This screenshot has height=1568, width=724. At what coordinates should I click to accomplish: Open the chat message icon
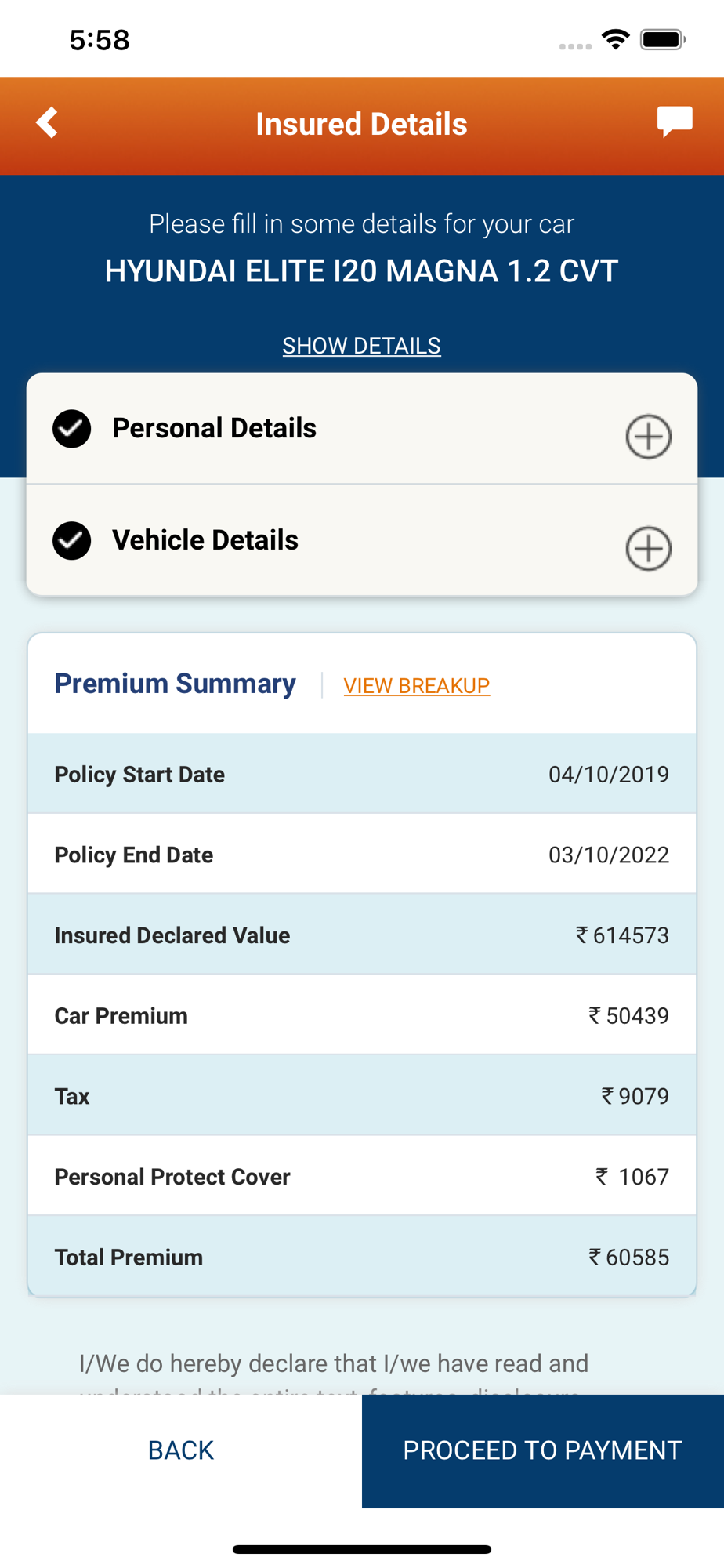coord(675,122)
